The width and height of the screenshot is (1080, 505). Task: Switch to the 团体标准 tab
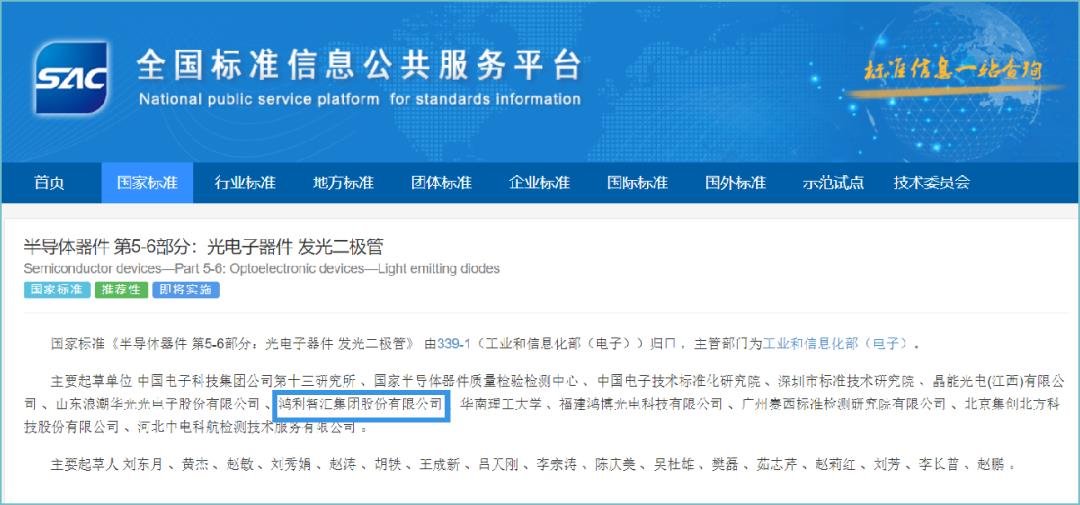(441, 183)
